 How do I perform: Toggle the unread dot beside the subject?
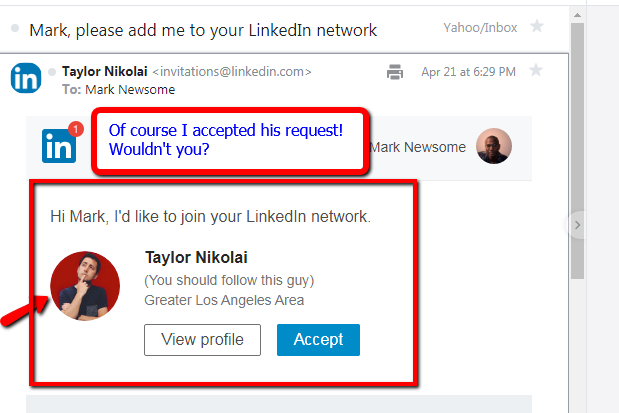[x=15, y=29]
